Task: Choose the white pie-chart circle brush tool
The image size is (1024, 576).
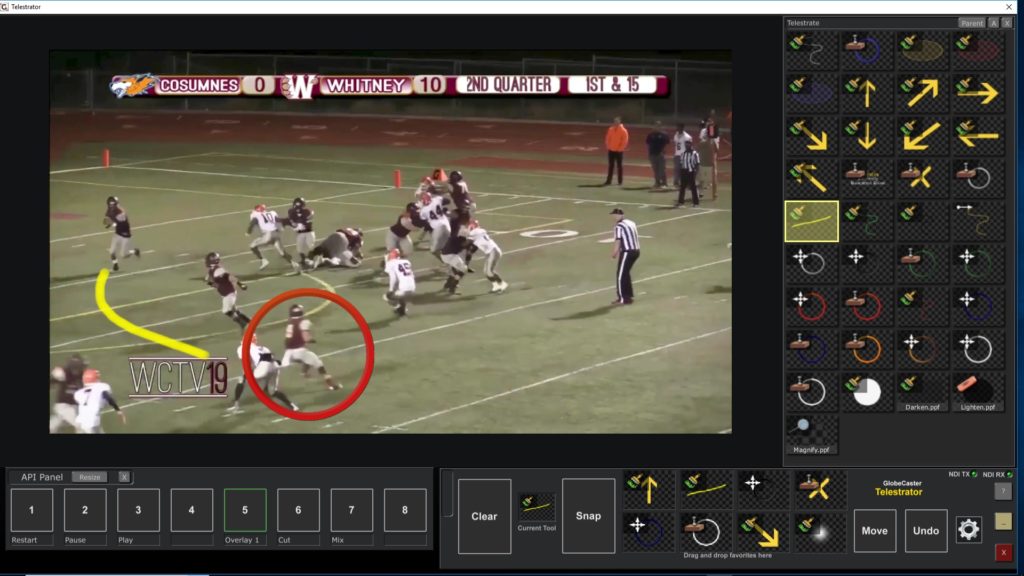Action: pos(866,390)
